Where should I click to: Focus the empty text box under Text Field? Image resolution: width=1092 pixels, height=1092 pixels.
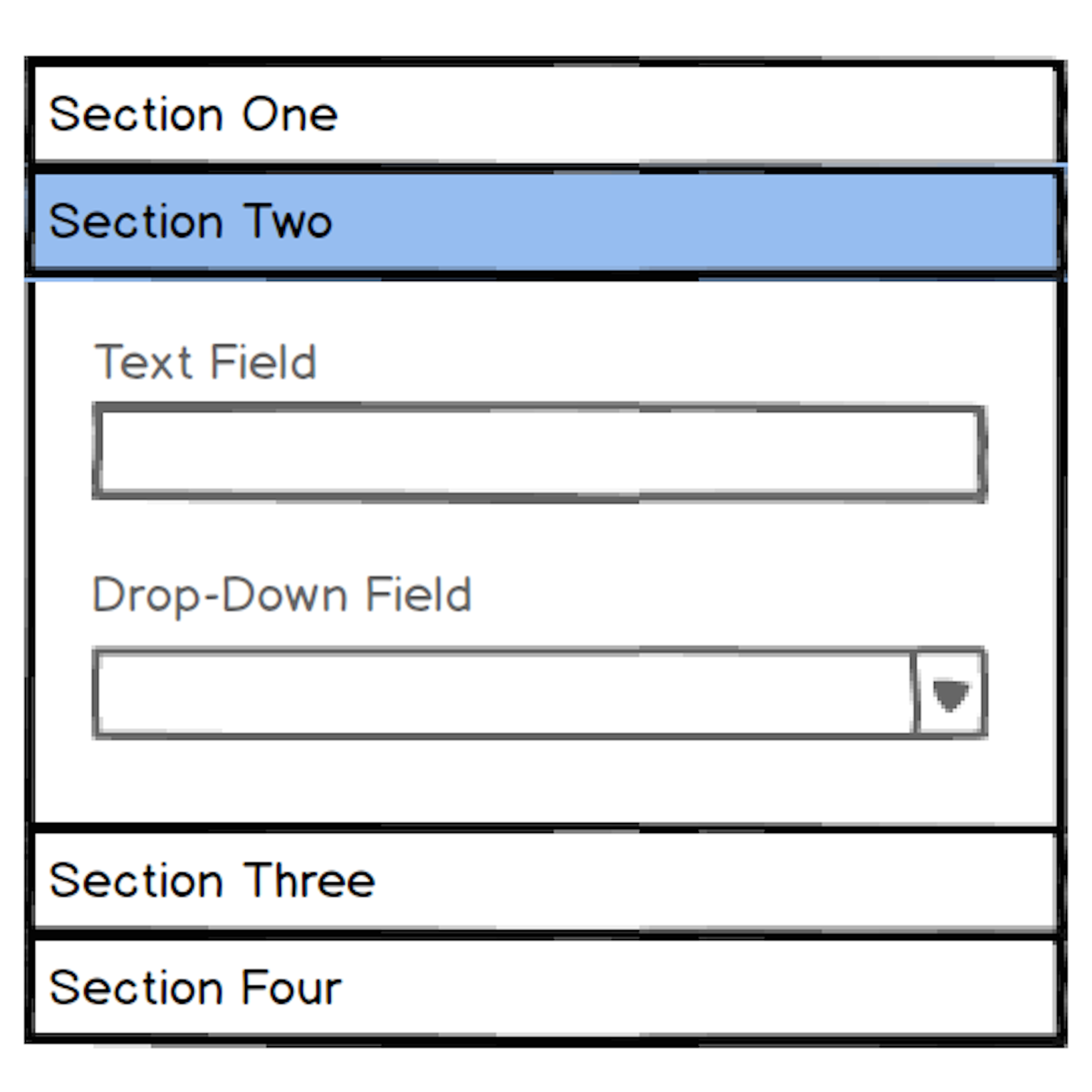pyautogui.click(x=540, y=452)
